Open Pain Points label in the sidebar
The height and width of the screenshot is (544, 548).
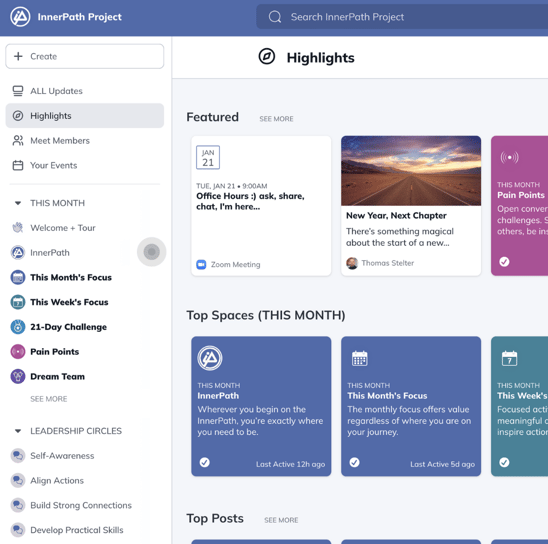(x=55, y=352)
